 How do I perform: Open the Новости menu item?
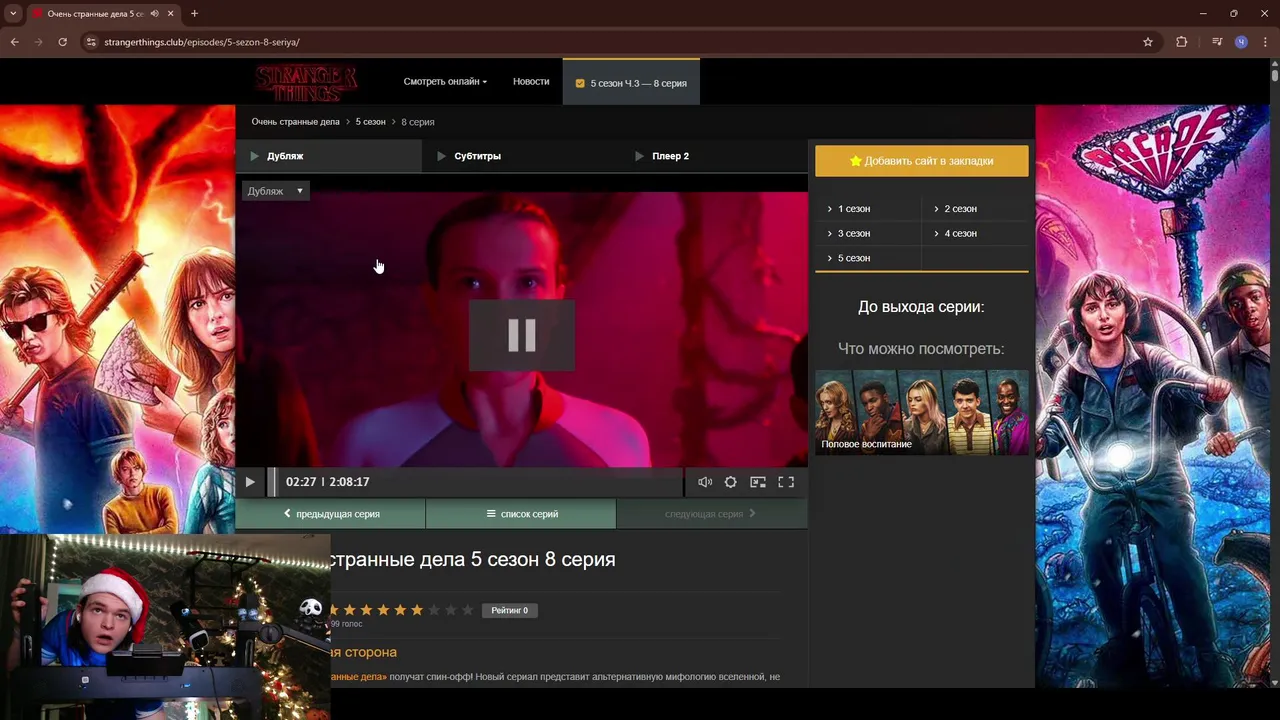531,81
